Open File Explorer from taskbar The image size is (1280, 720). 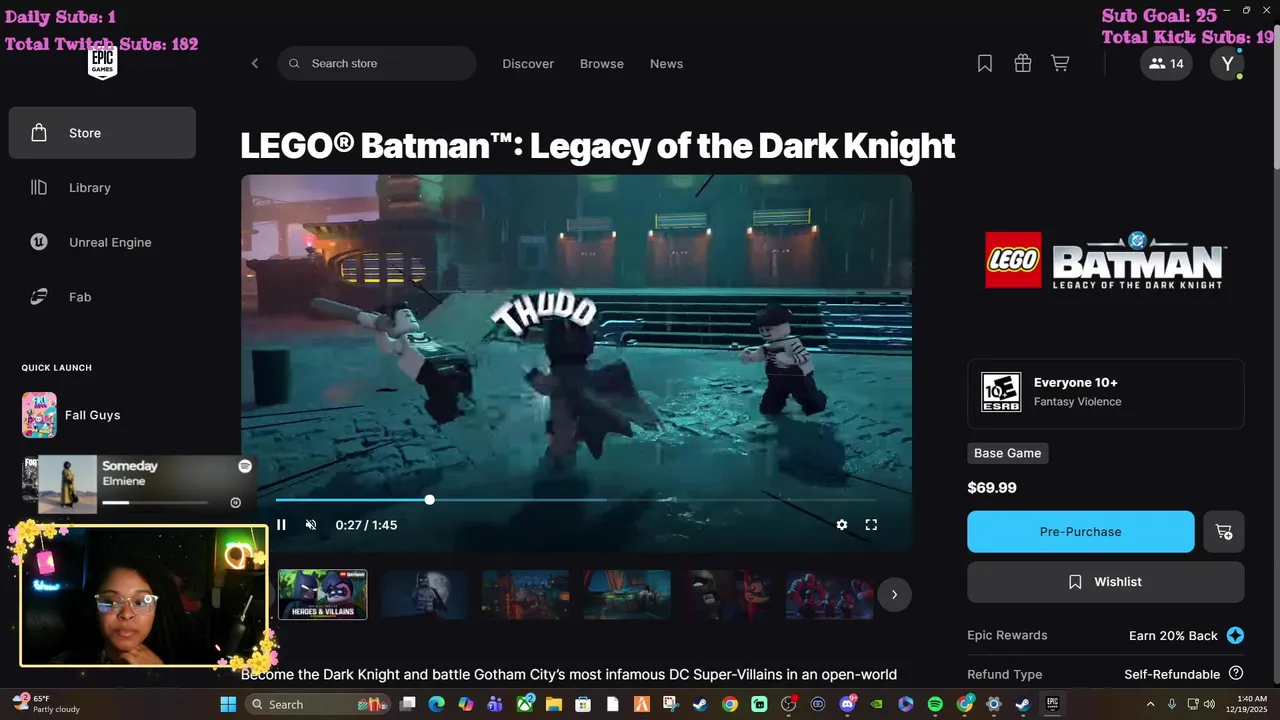[554, 704]
